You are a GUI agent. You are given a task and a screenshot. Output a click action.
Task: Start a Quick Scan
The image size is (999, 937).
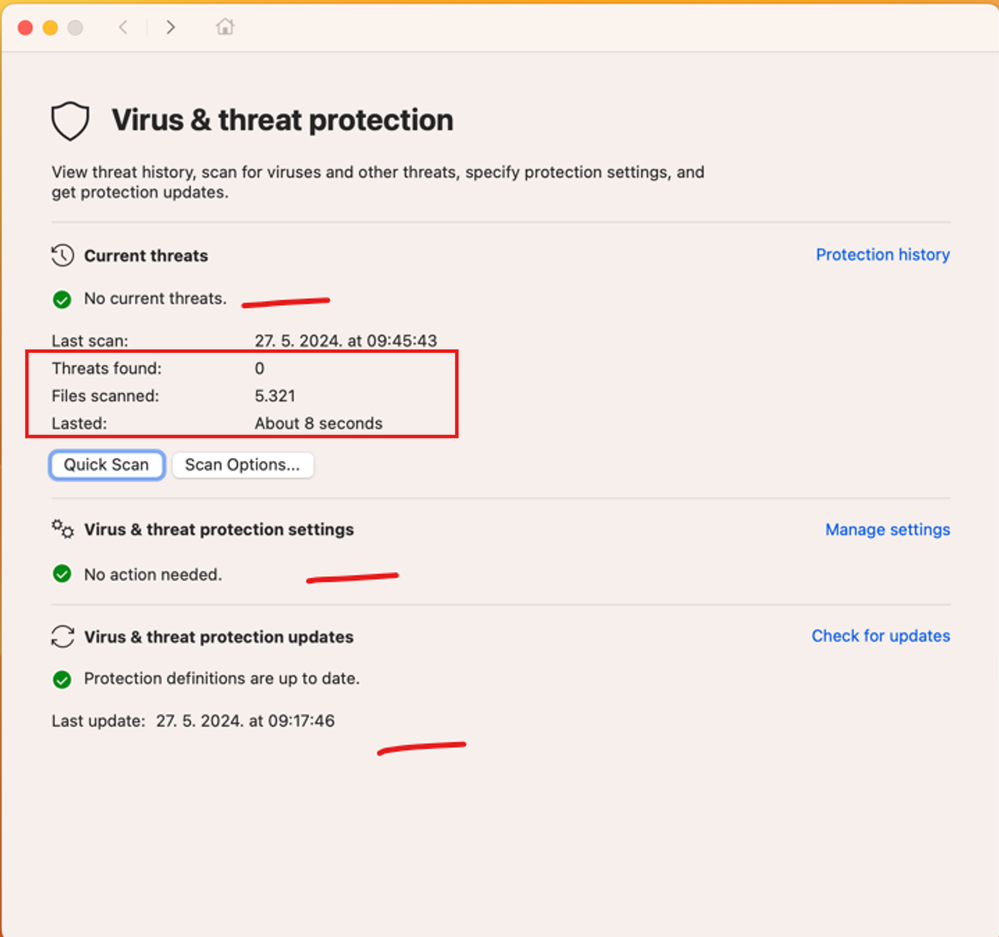[x=106, y=465]
